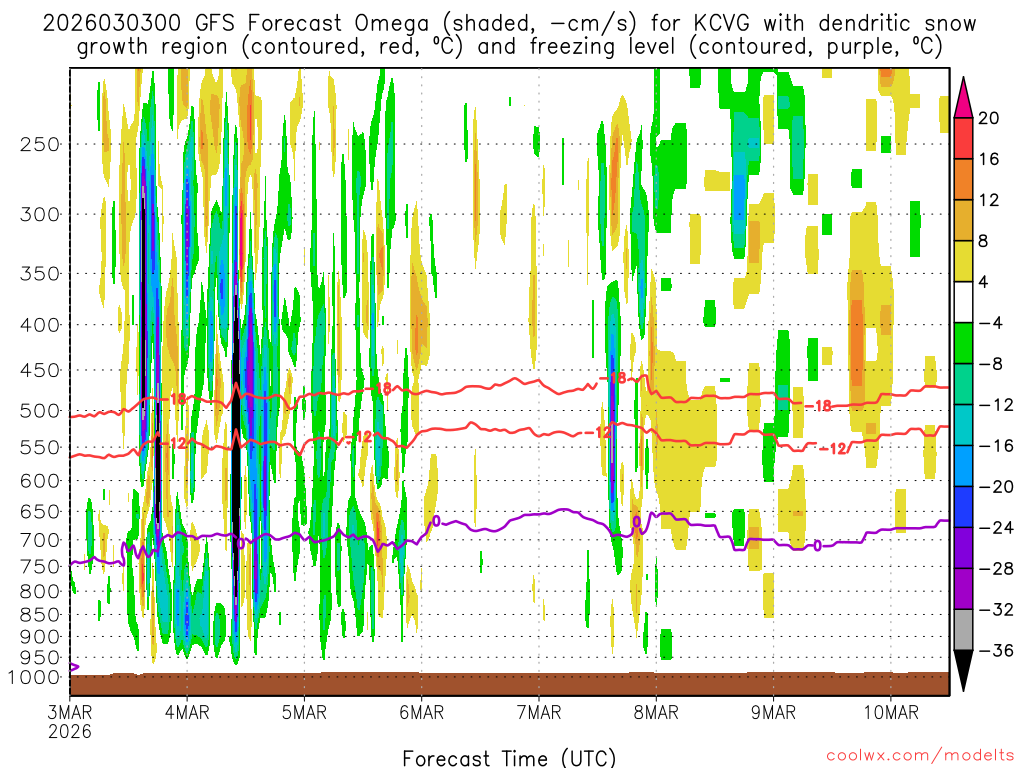The height and width of the screenshot is (768, 1024).
Task: Click the 3MAR 2026 date label
Action: [x=71, y=721]
